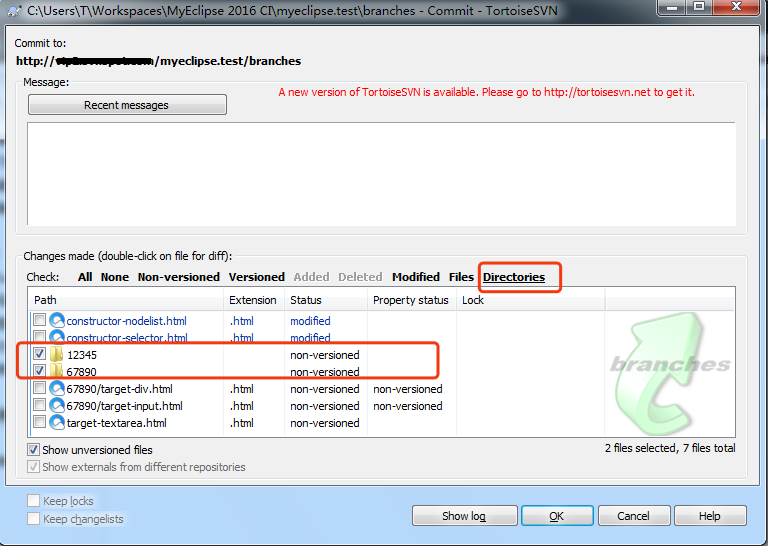Click the constructor-nodelist.html file icon

coord(57,321)
